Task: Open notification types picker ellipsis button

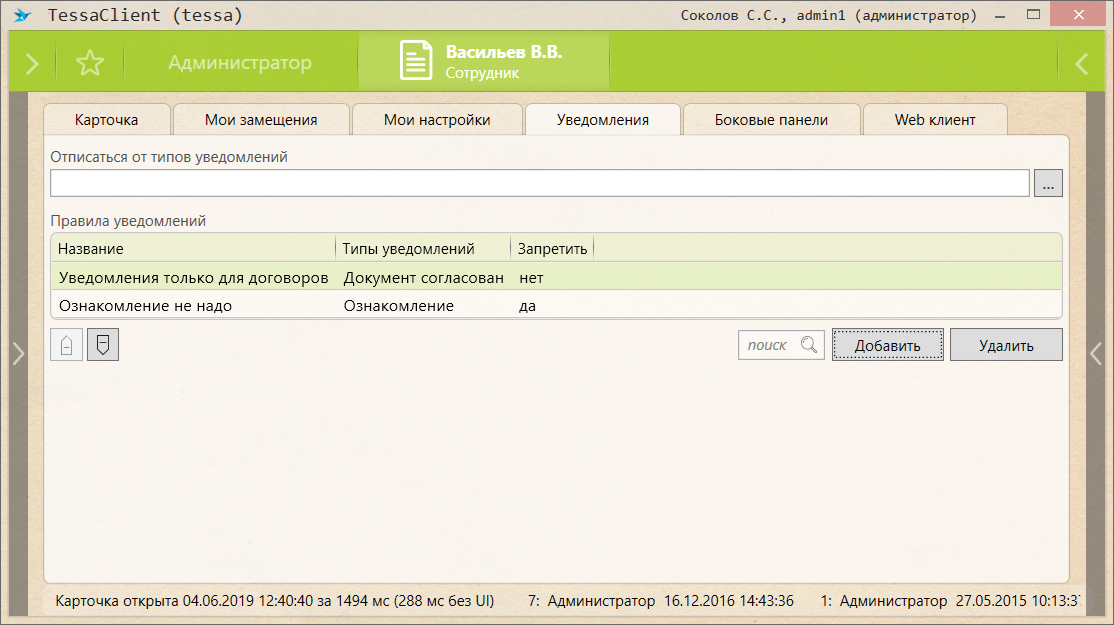Action: click(1048, 183)
